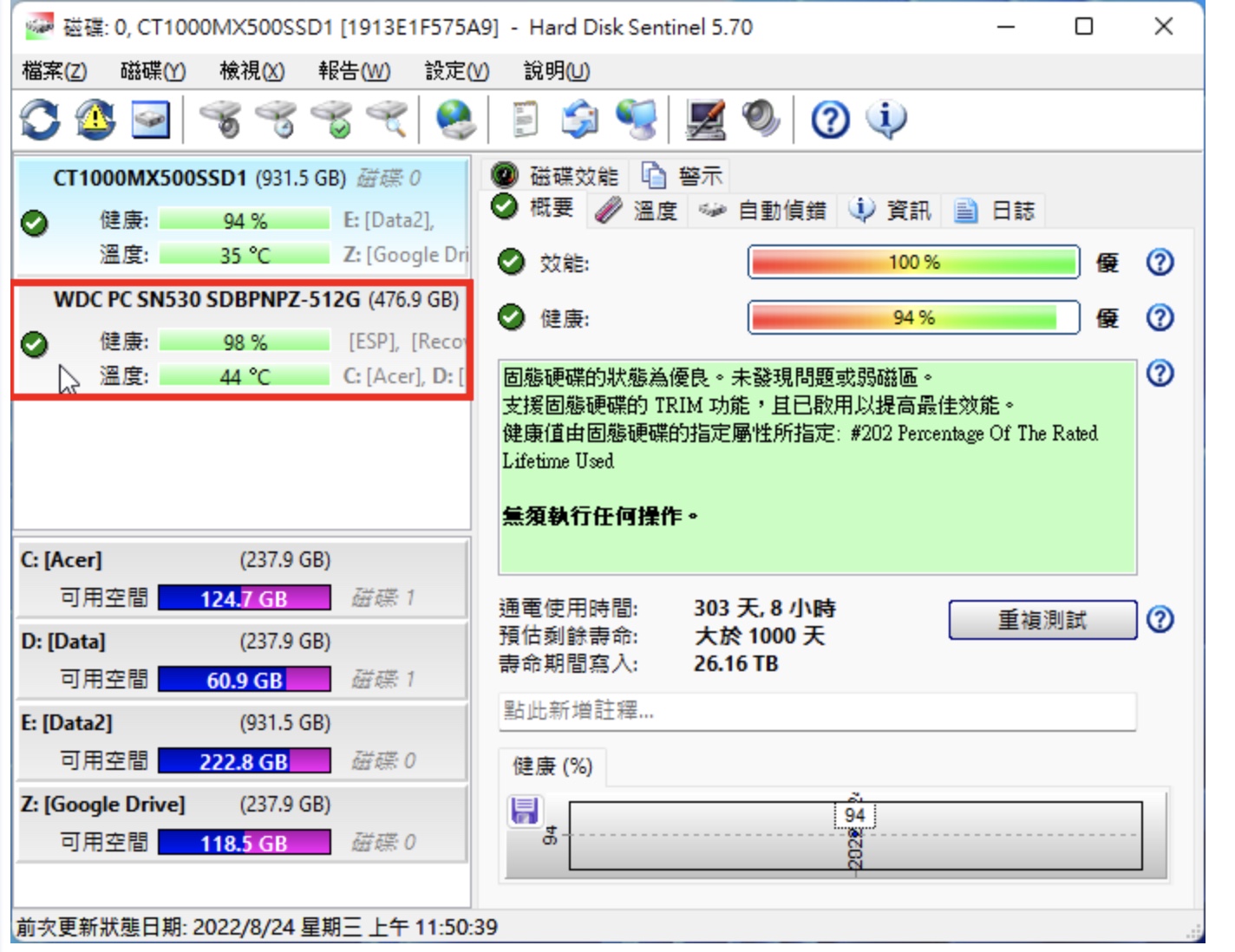The image size is (1235, 952).
Task: Open the 說明(U) menu
Action: (x=557, y=71)
